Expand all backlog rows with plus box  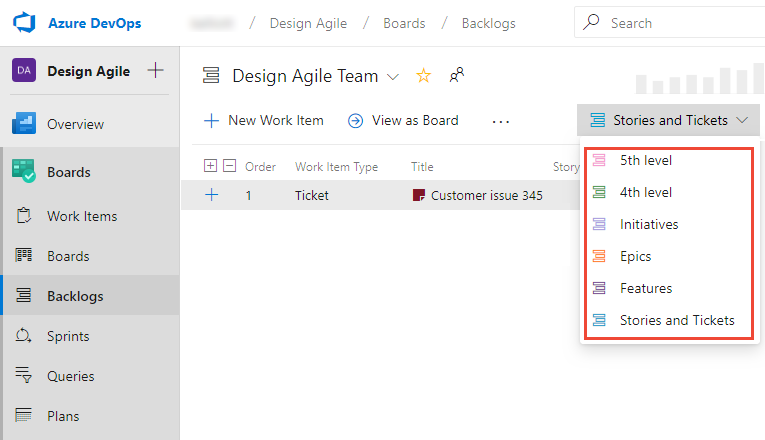[210, 166]
